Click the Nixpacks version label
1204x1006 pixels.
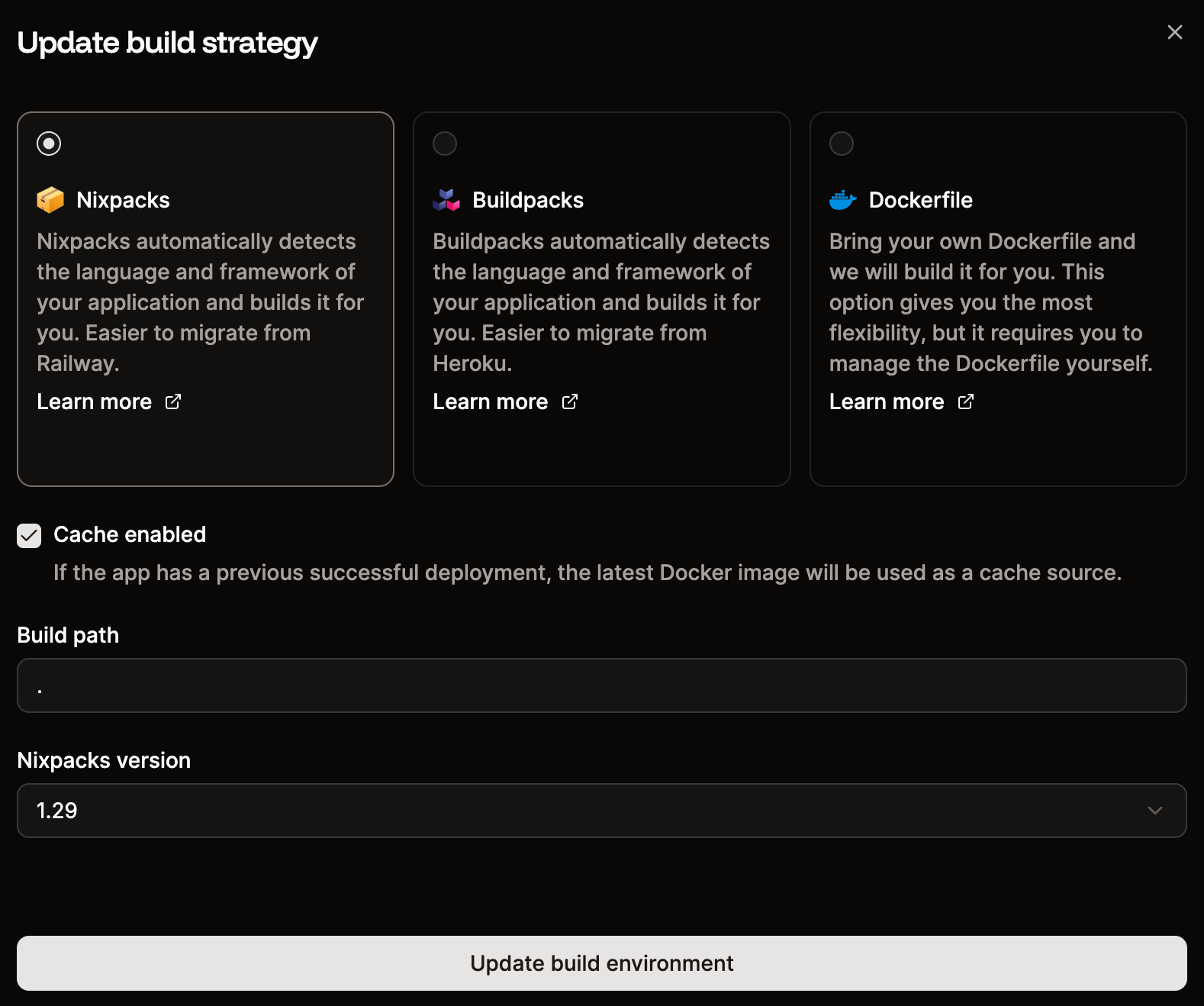(x=104, y=760)
